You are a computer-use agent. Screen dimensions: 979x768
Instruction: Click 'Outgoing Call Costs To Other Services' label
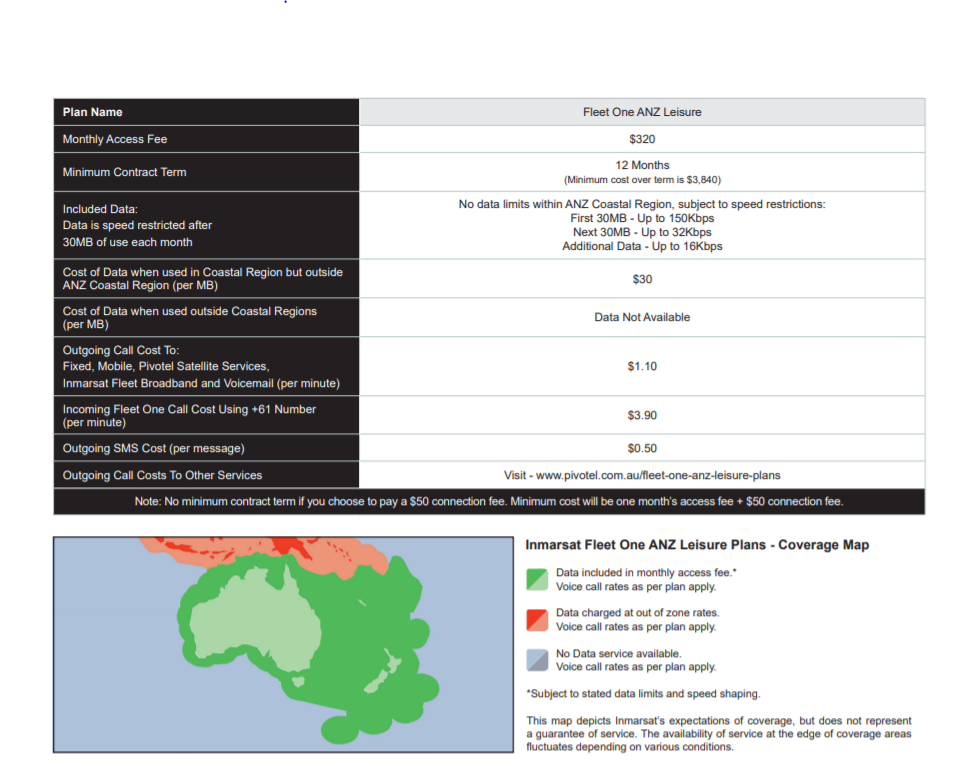pyautogui.click(x=162, y=475)
